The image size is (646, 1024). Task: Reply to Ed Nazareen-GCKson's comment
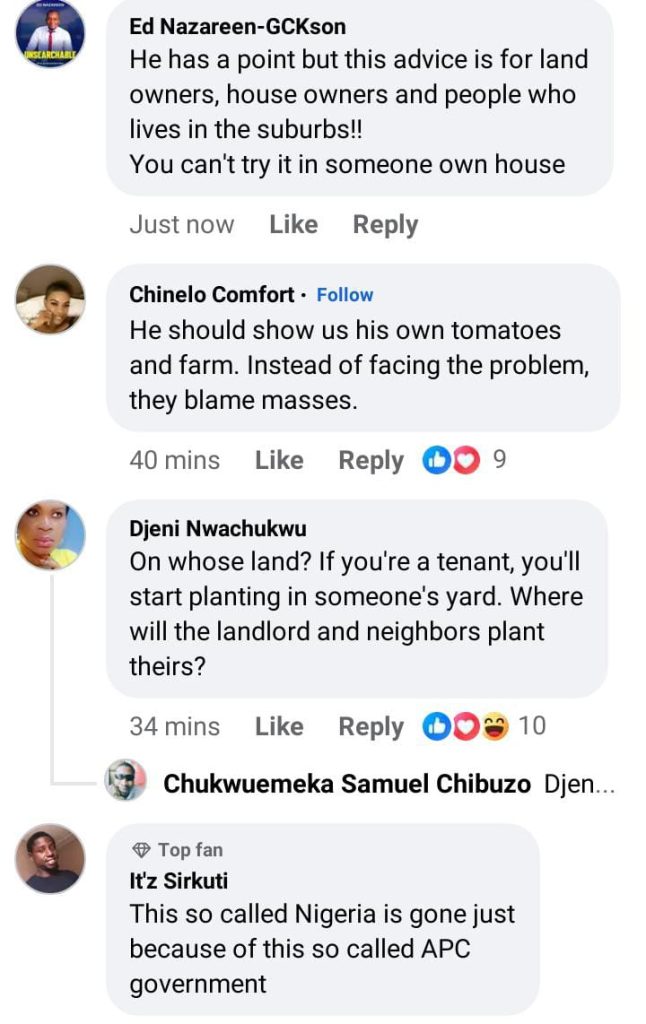[x=385, y=225]
